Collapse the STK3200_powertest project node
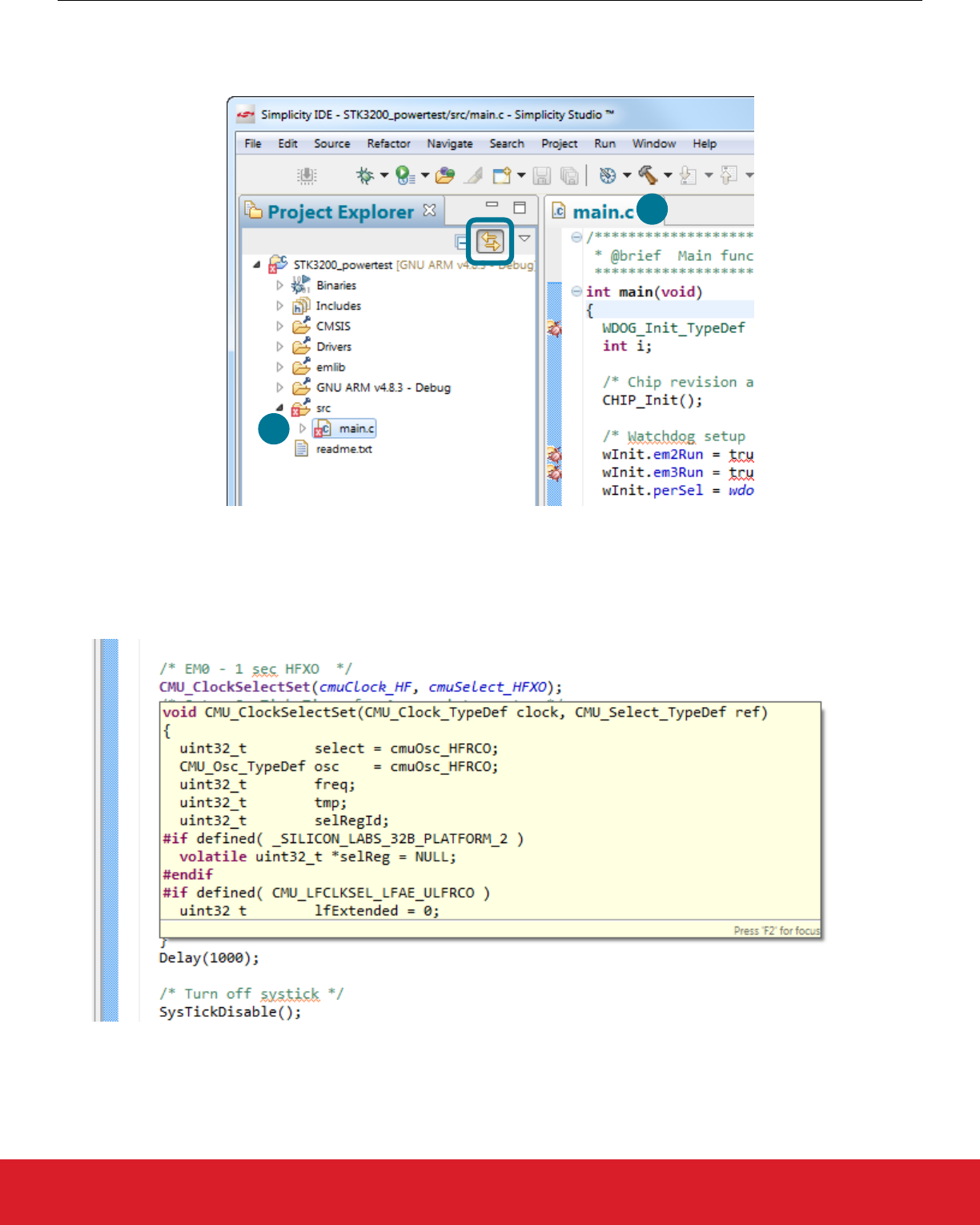Viewport: 980px width, 1225px height. 256,265
